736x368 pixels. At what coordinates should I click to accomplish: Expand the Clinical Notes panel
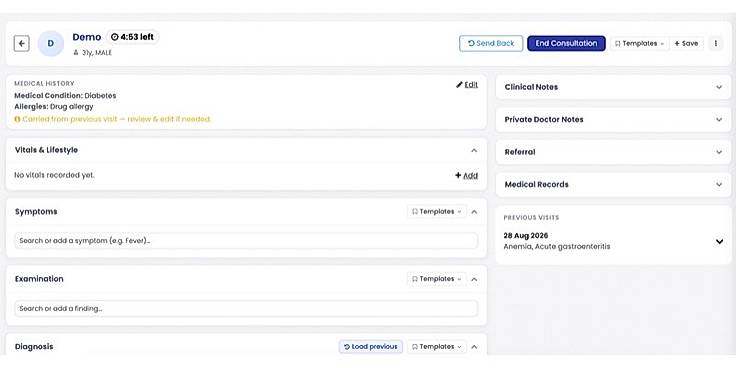coord(613,87)
